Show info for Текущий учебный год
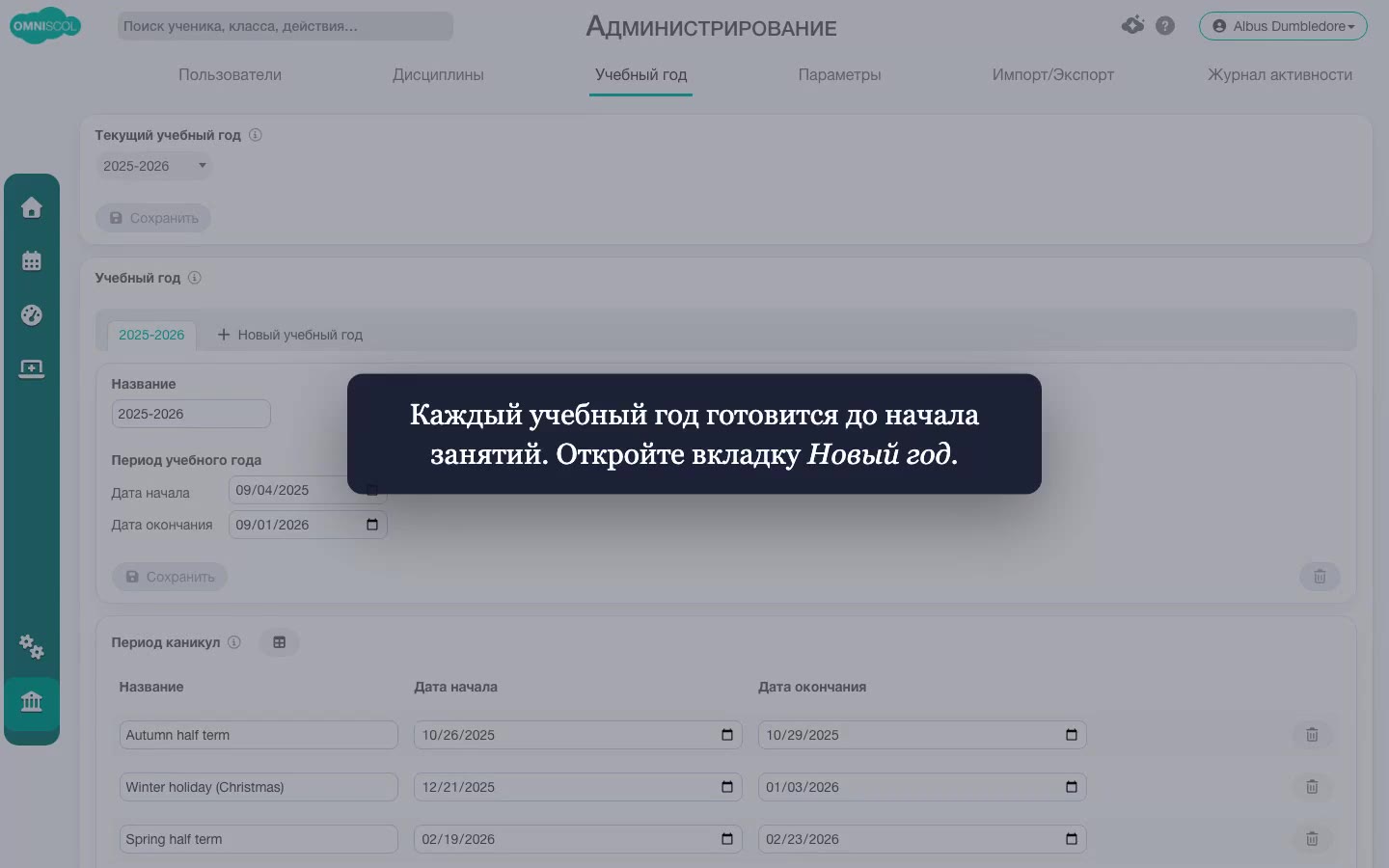This screenshot has height=868, width=1389. [256, 135]
